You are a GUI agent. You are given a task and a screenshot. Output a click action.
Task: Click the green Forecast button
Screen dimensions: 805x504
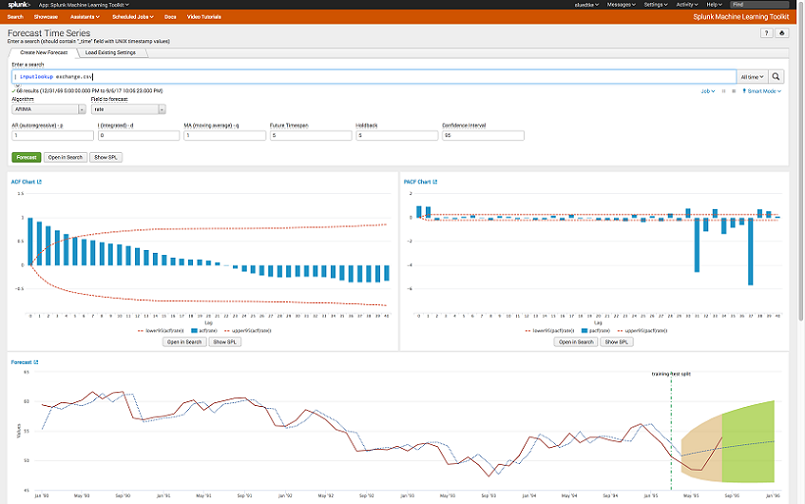[26, 157]
